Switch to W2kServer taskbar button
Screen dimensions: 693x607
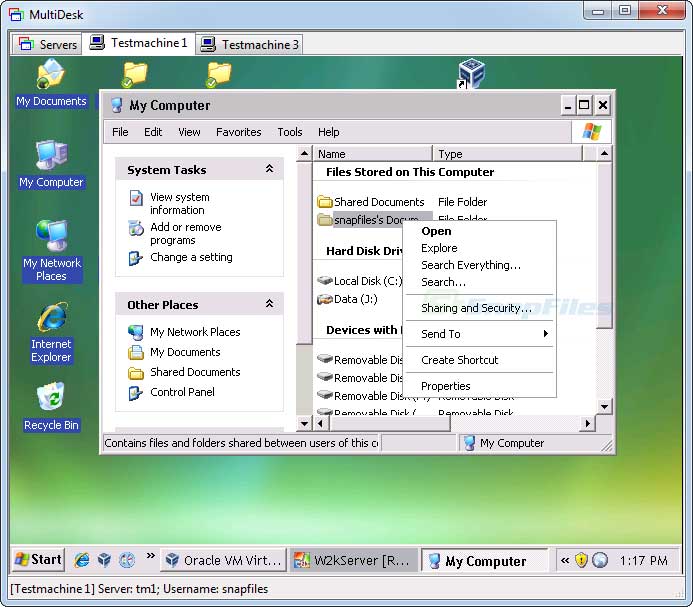click(354, 560)
